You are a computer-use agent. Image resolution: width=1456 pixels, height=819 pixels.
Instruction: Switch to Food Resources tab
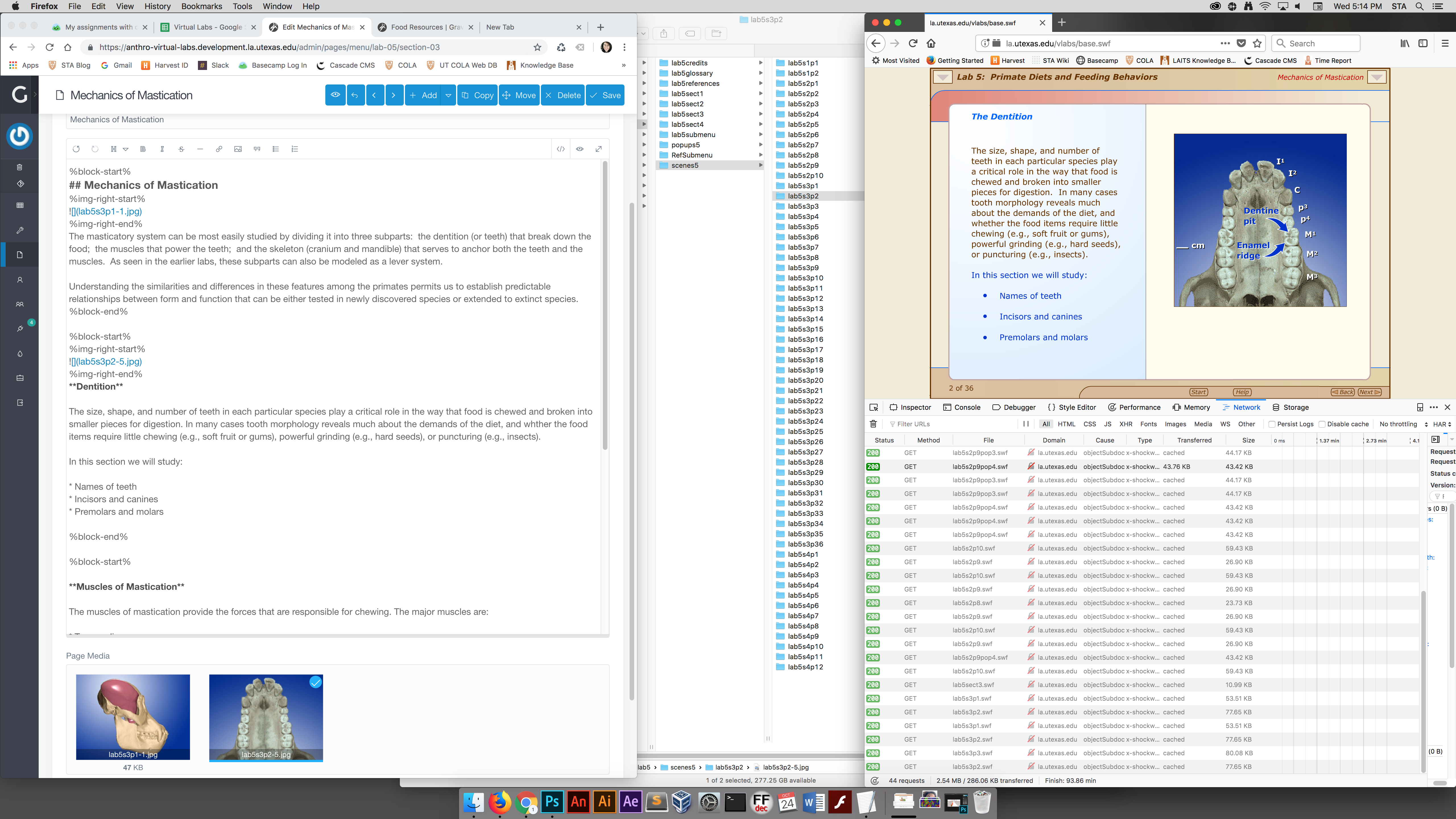pos(426,27)
